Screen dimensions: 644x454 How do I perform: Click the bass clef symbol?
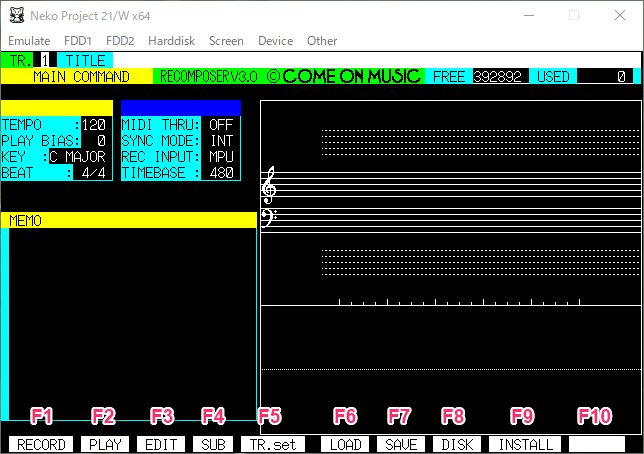tap(269, 218)
